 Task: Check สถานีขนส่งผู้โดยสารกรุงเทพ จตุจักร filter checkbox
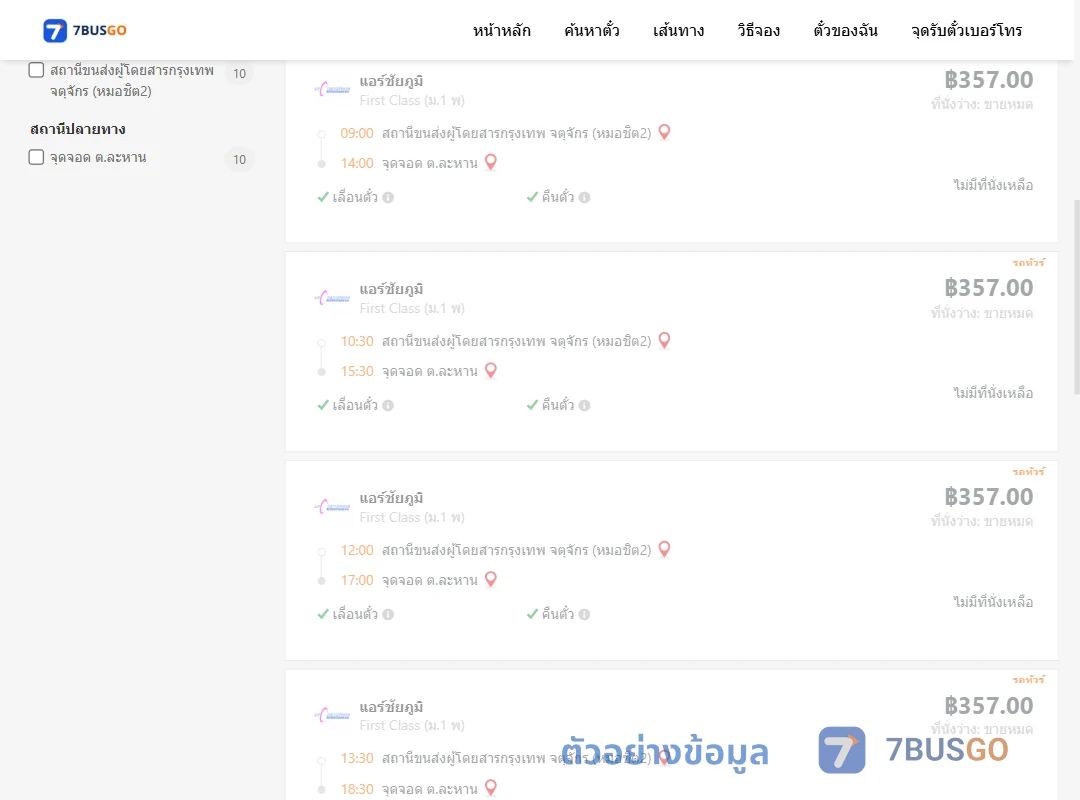[37, 70]
